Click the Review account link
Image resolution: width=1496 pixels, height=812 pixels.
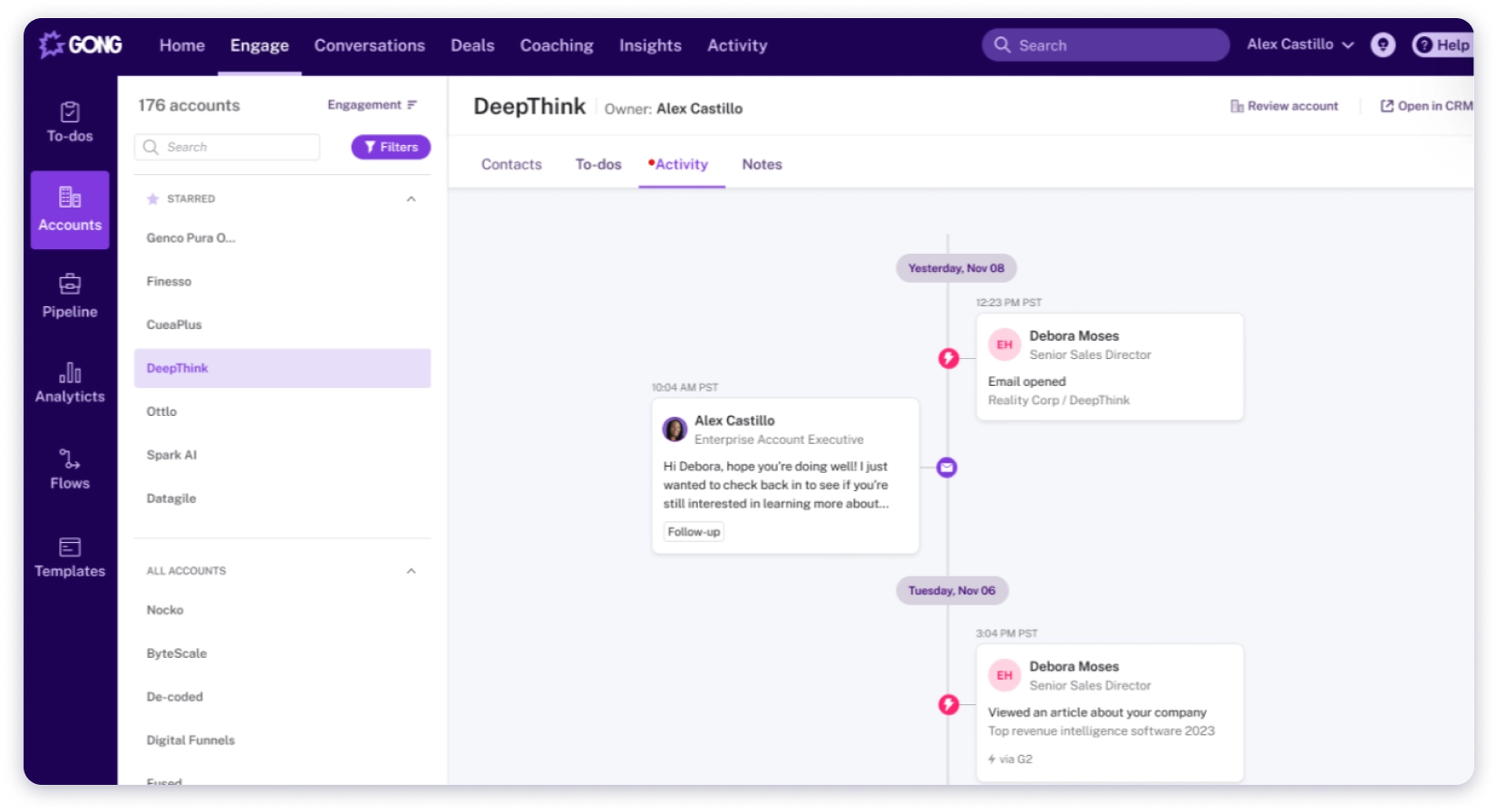[1285, 106]
